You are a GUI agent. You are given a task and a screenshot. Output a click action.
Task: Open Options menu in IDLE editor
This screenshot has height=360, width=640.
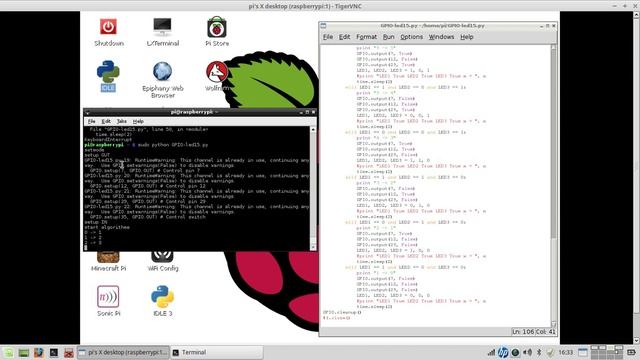click(411, 37)
